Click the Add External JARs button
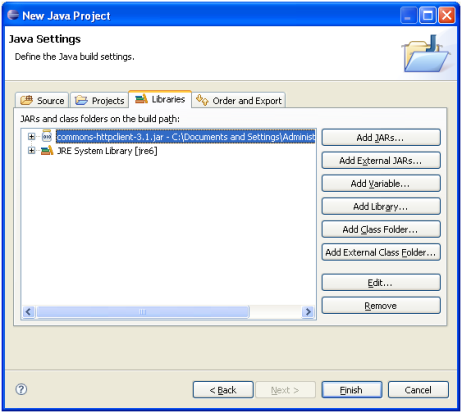462x413 pixels. coord(381,161)
